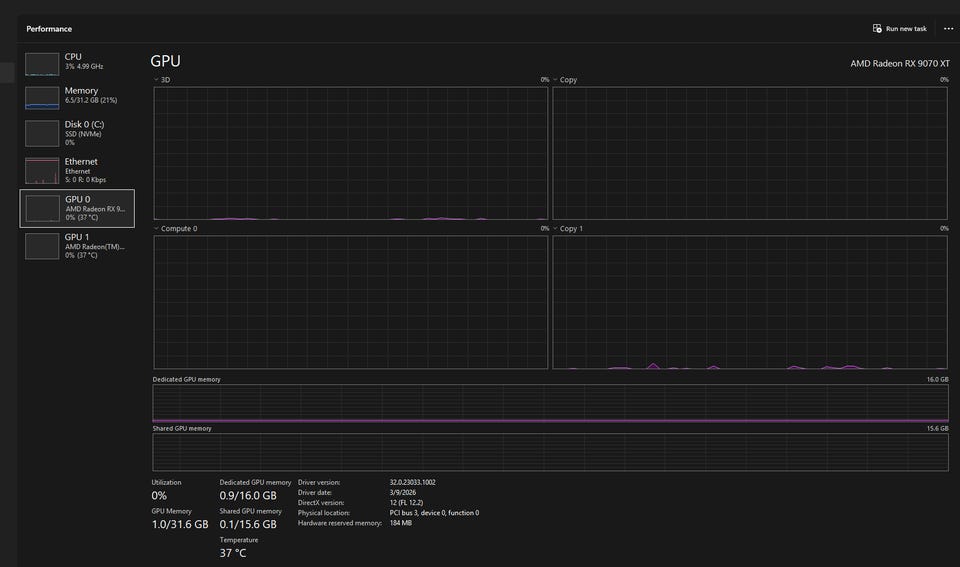Click DirectX version 12 (FL 12.2)
Image resolution: width=960 pixels, height=567 pixels.
point(407,503)
